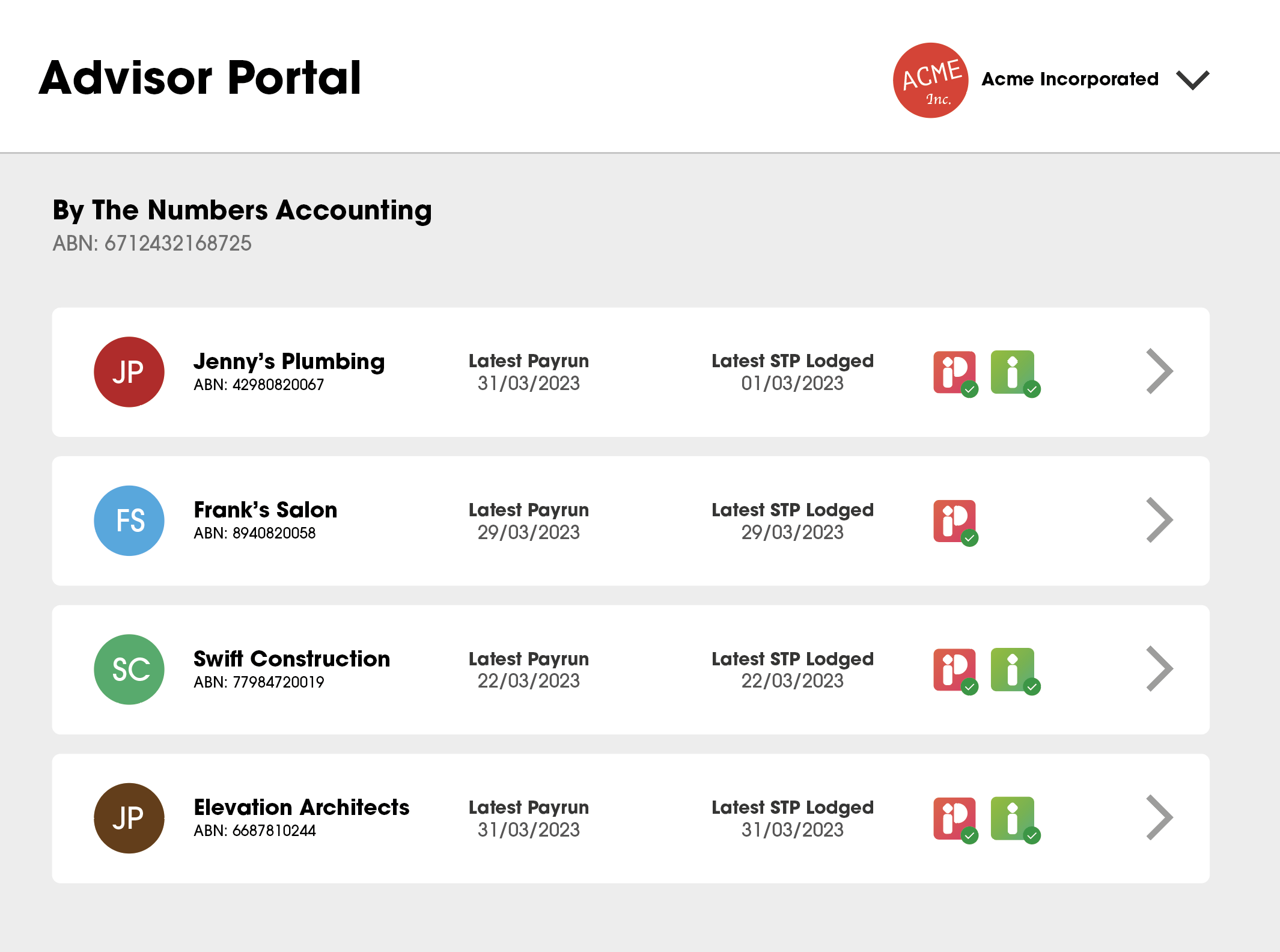Image resolution: width=1280 pixels, height=952 pixels.
Task: Open the red payroll app icon for Jenny's Plumbing
Action: (955, 371)
